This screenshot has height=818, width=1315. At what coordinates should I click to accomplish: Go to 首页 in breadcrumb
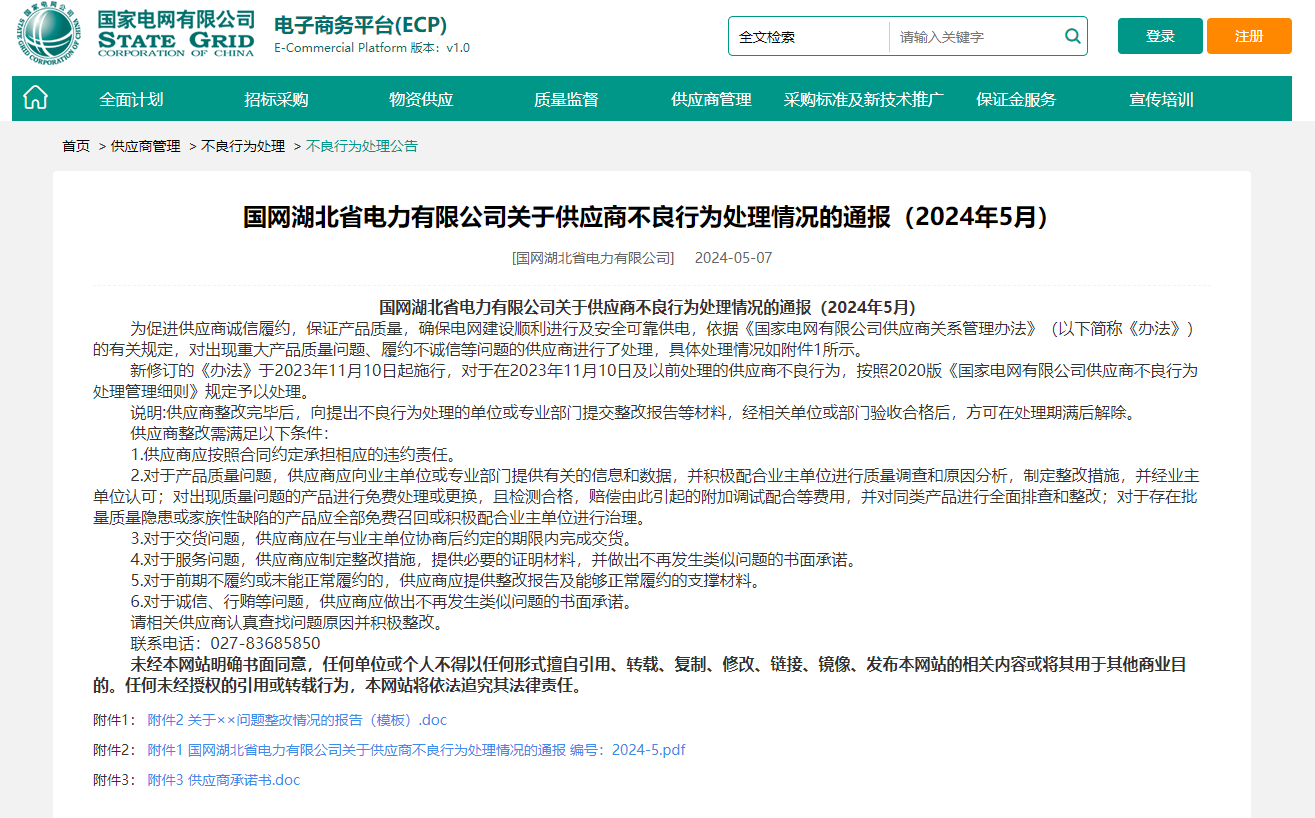(76, 146)
